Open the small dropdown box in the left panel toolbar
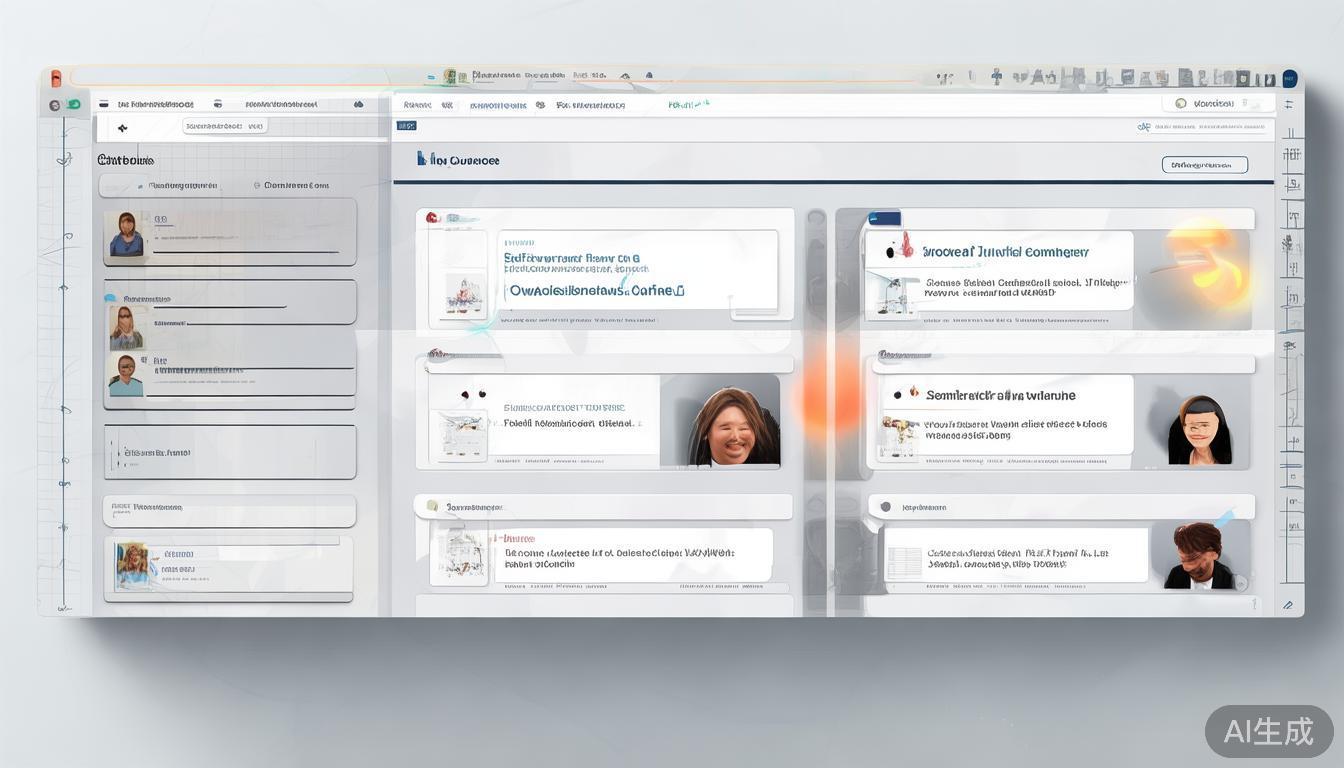 point(224,127)
